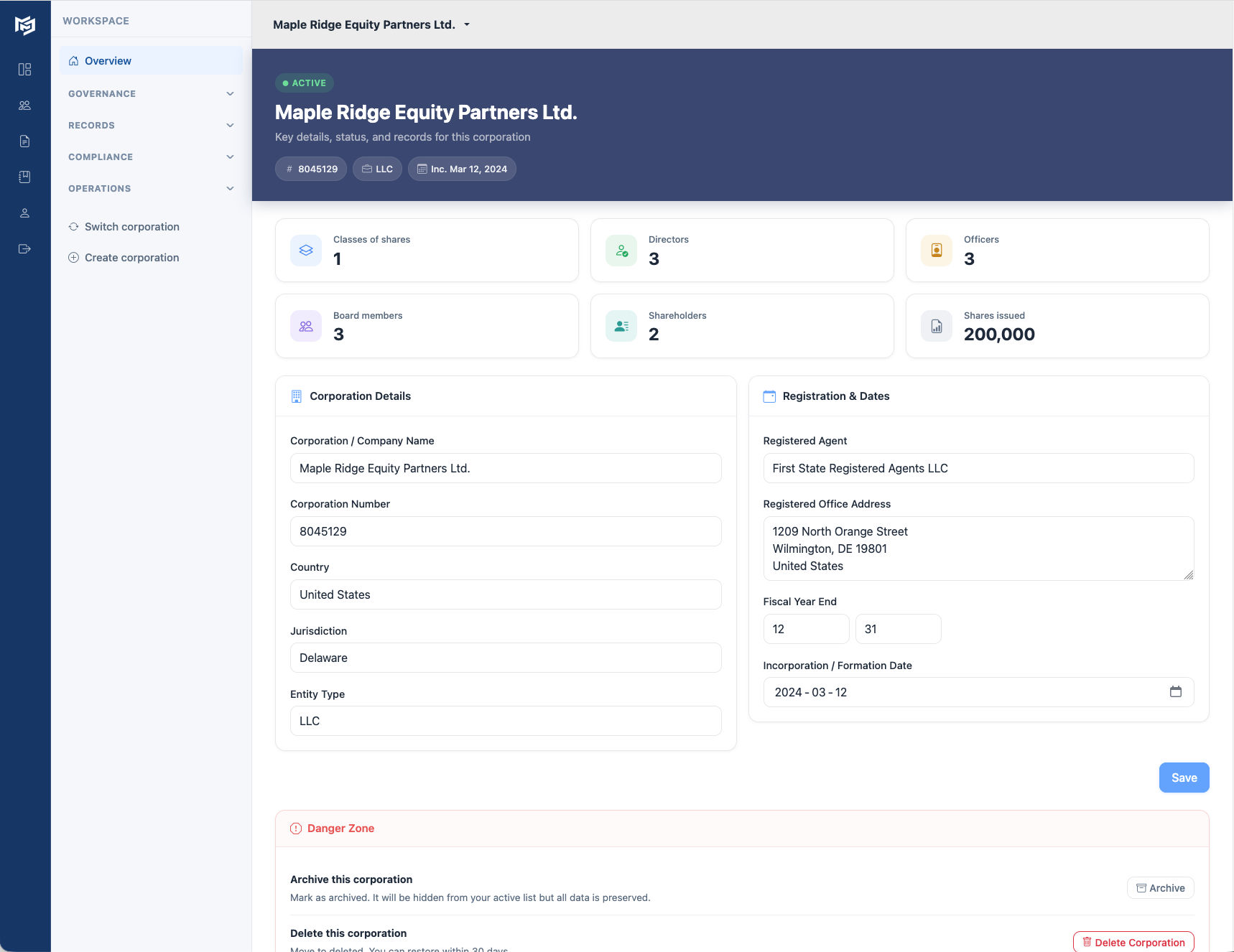
Task: Open the documents icon in the dark sidebar
Action: click(x=25, y=141)
